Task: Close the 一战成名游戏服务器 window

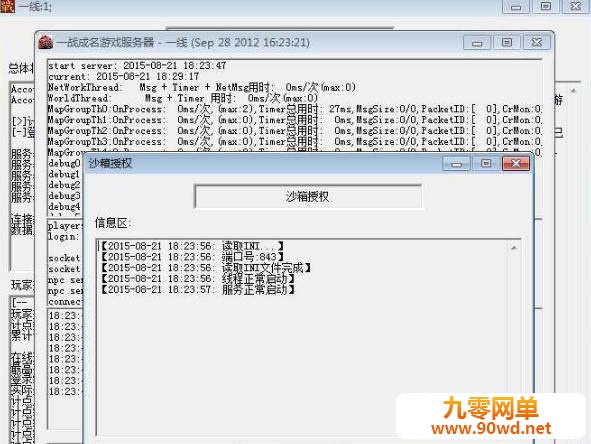Action: click(x=536, y=43)
